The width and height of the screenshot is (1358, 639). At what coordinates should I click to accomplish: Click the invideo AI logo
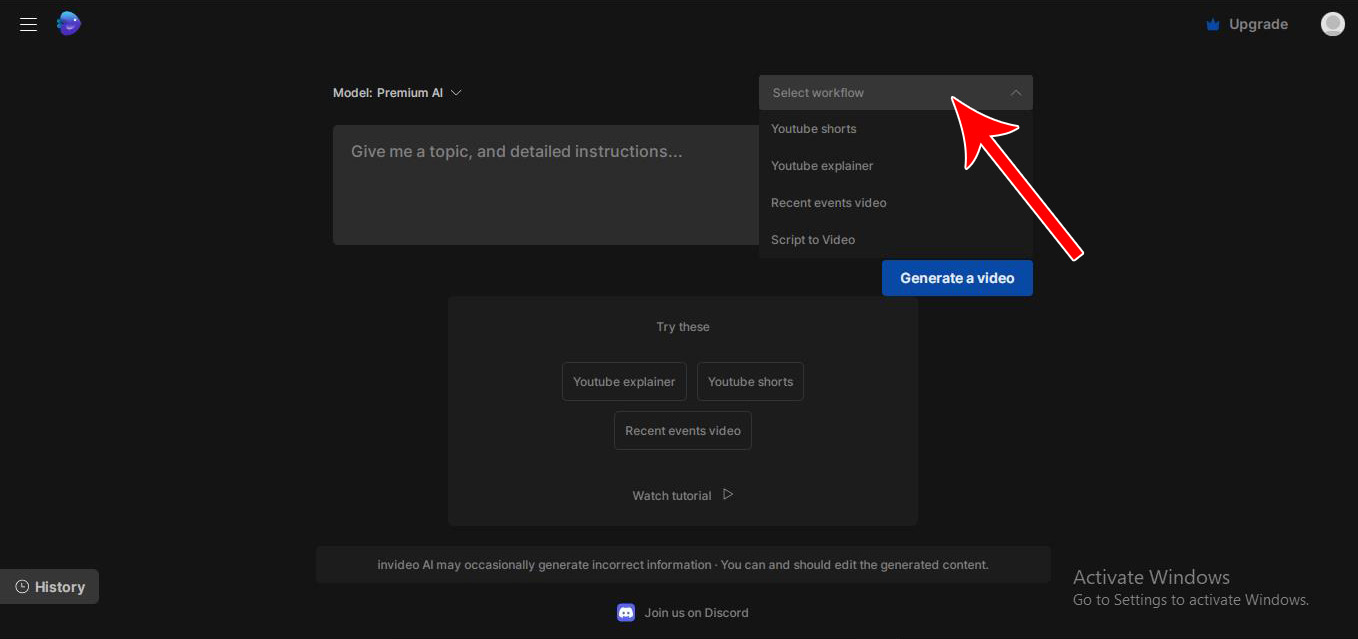[69, 24]
